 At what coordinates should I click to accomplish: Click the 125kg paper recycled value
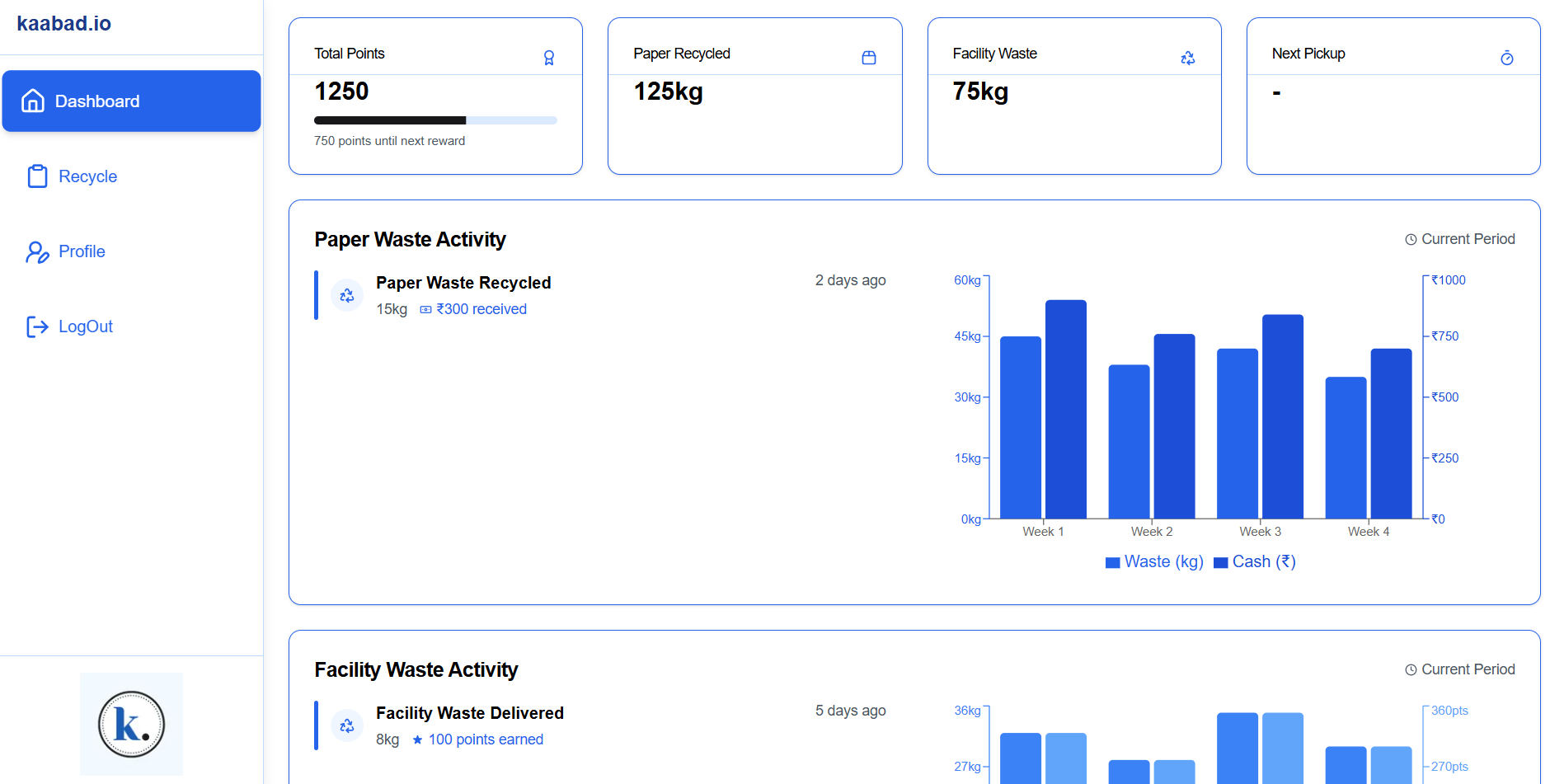668,92
